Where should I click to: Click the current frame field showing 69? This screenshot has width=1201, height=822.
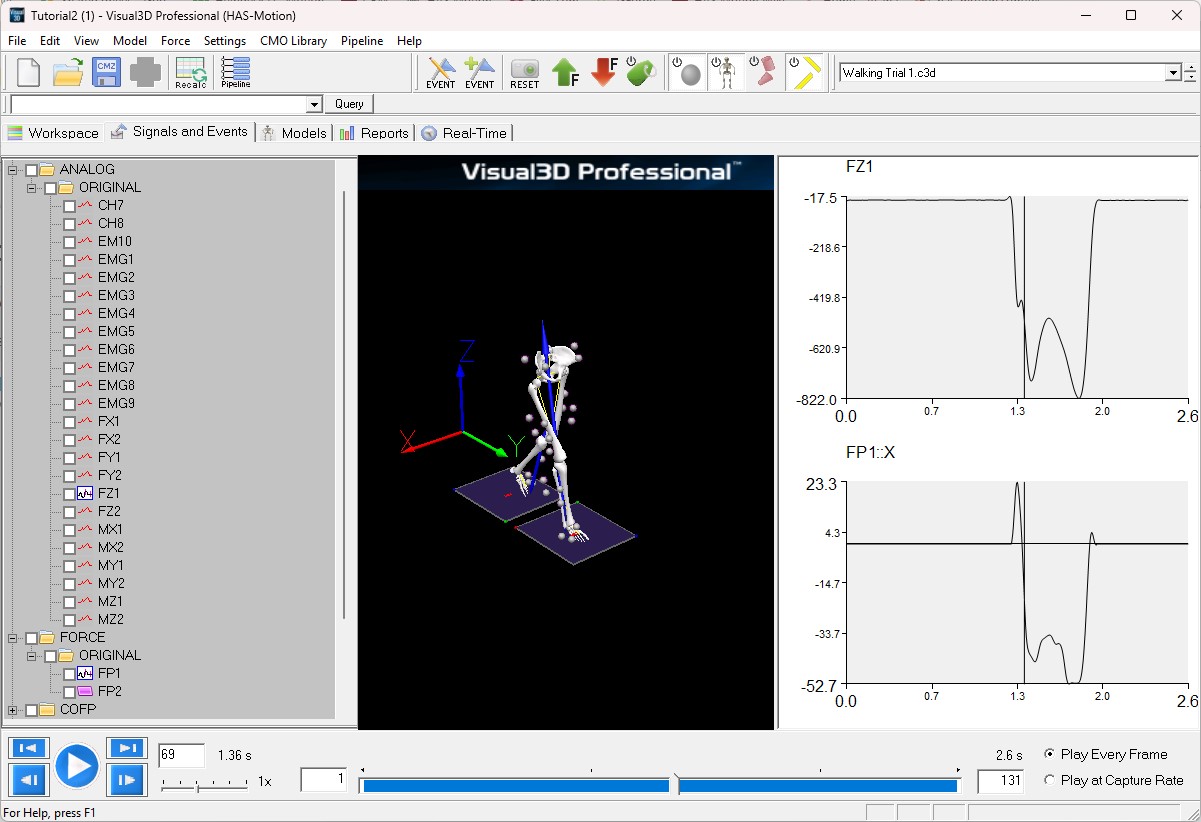click(x=181, y=755)
